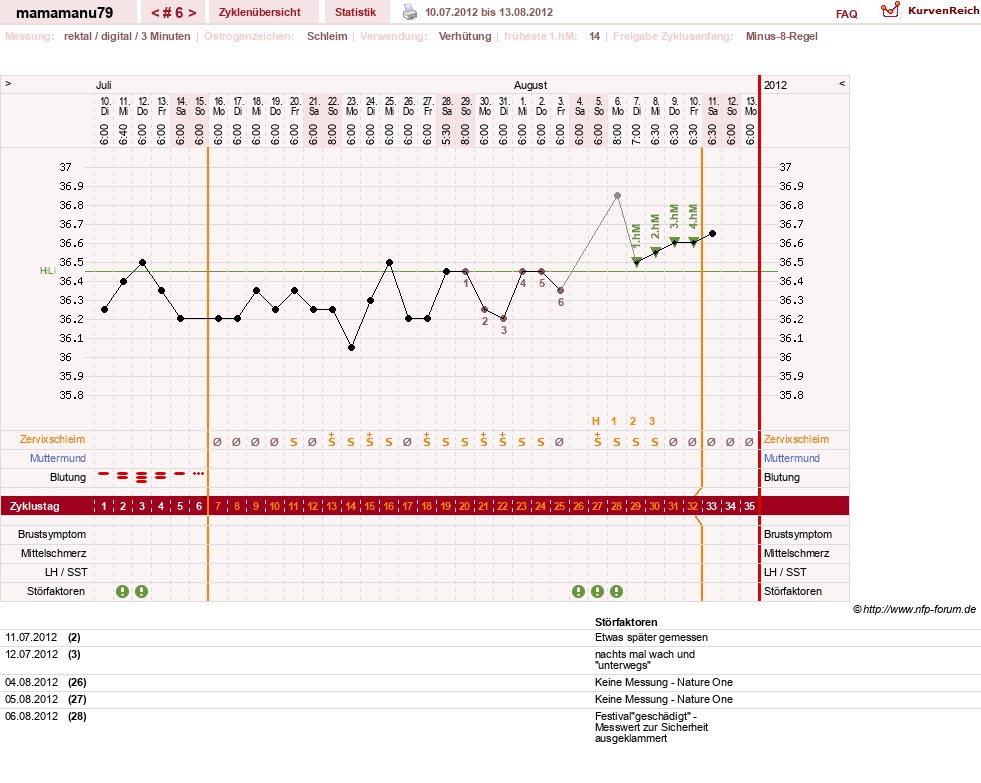Click the left LH / SST row label

66,572
